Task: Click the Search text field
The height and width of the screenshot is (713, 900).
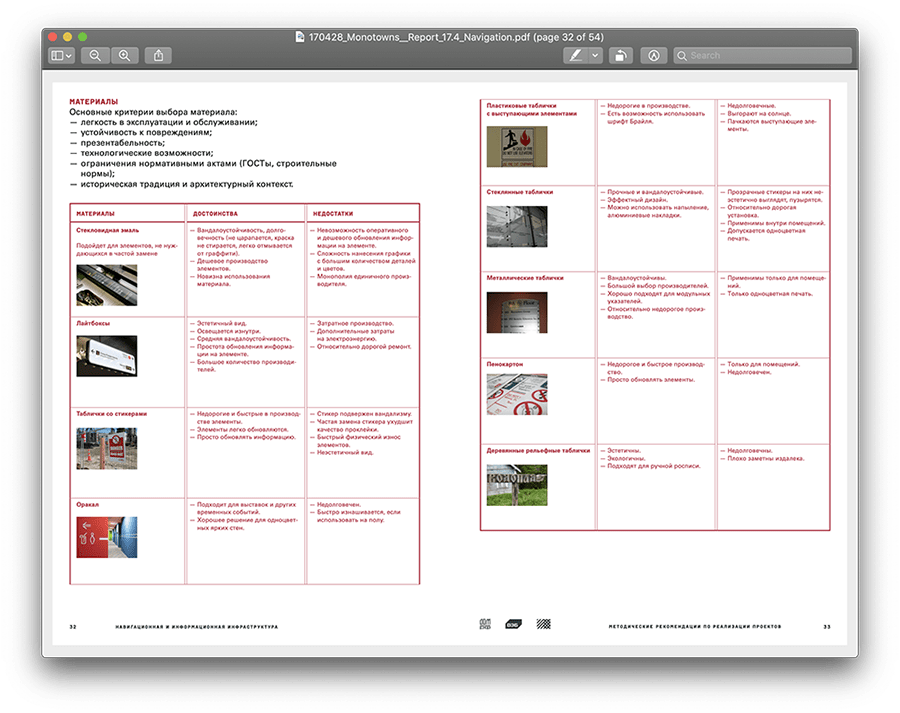Action: tap(765, 56)
